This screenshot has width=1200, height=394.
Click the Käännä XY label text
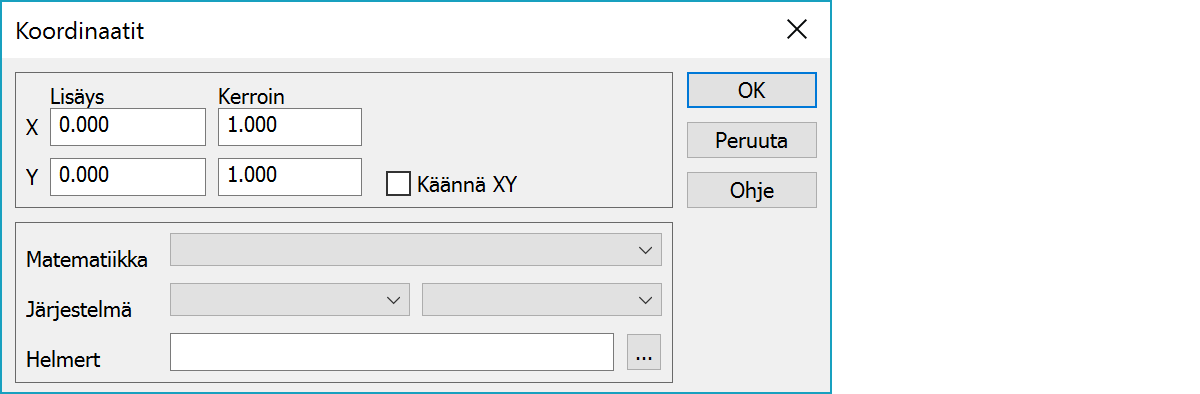click(x=466, y=185)
